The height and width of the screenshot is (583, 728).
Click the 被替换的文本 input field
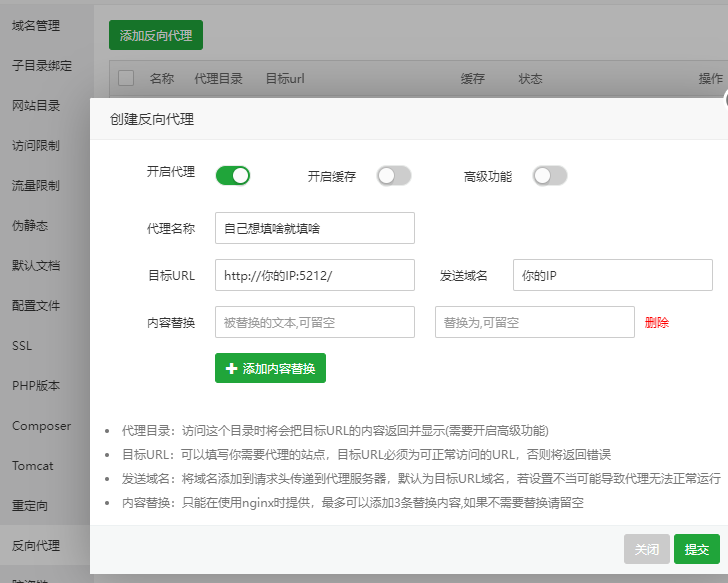click(x=314, y=323)
